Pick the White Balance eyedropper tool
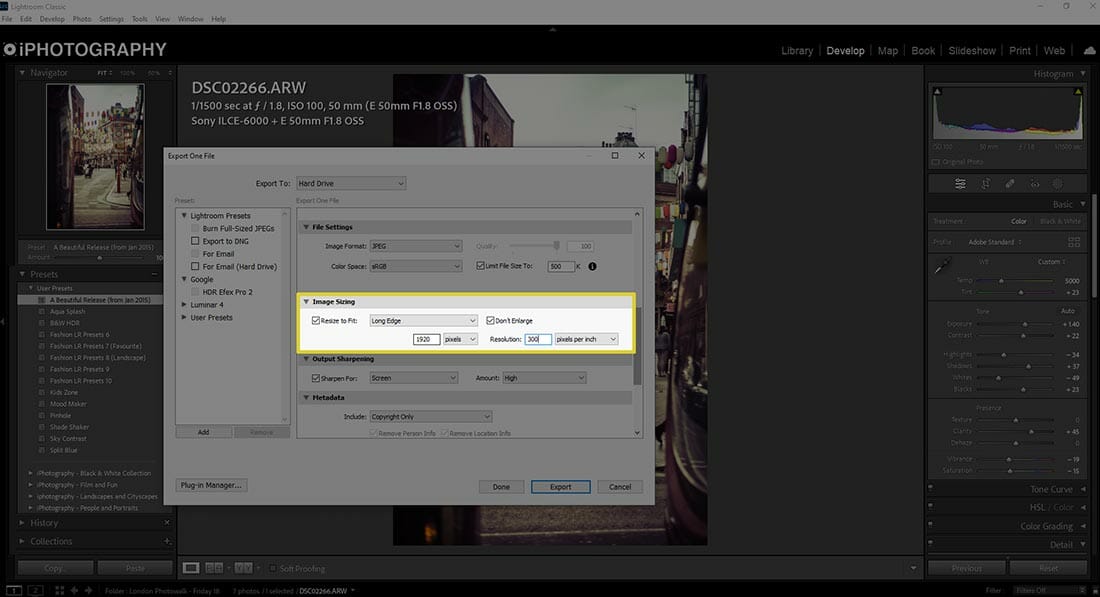Screen dimensions: 1100x597 [x=942, y=266]
